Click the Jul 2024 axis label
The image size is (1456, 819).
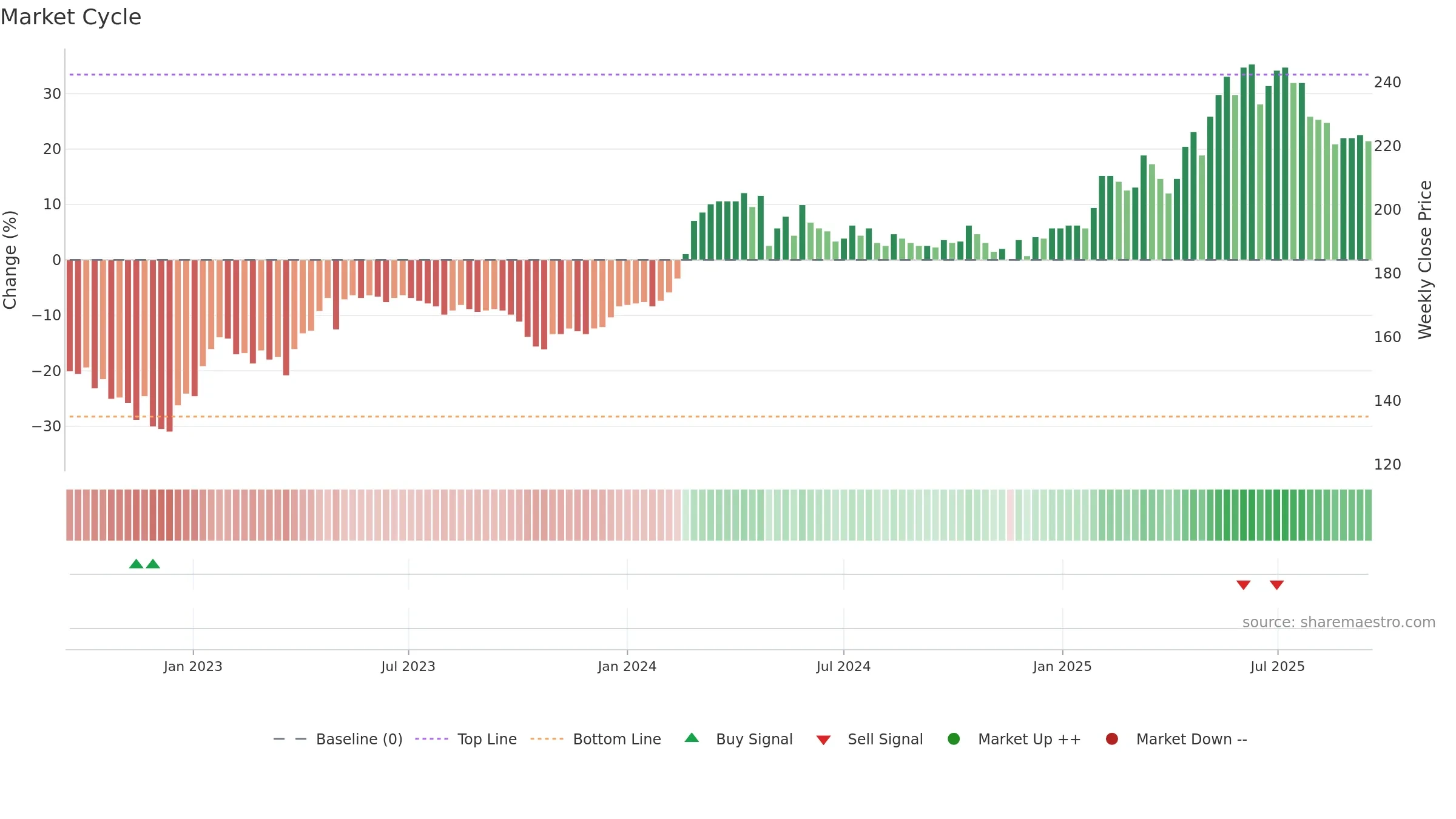click(843, 666)
